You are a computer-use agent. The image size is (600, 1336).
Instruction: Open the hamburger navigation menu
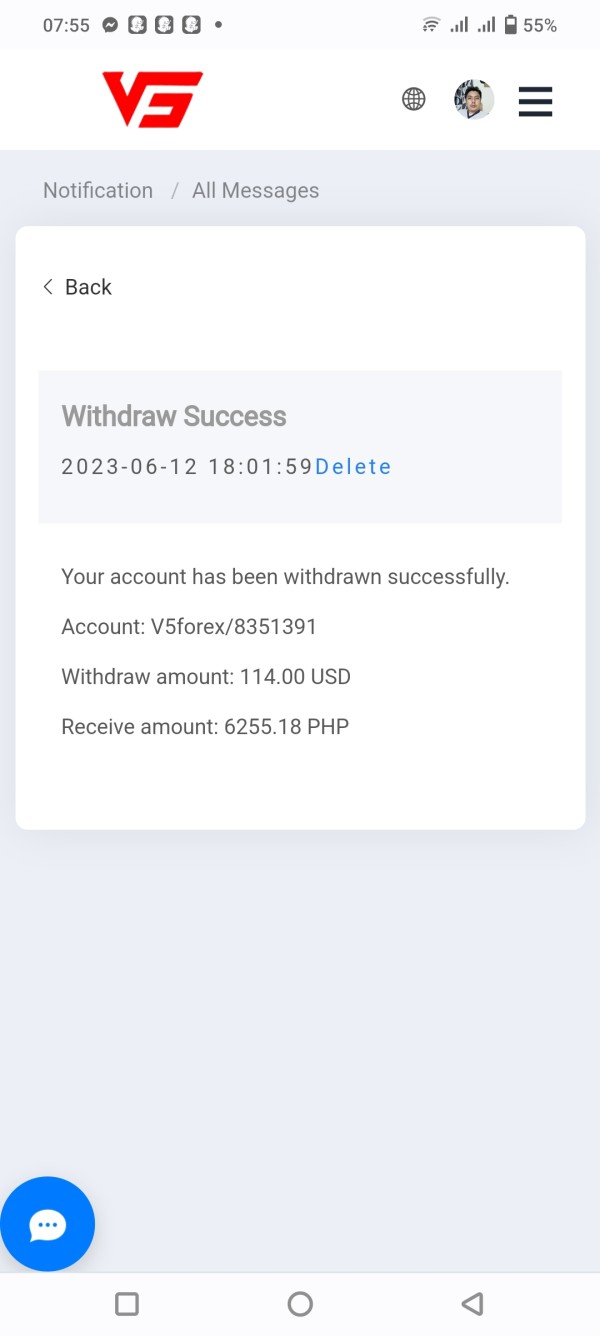[x=535, y=101]
